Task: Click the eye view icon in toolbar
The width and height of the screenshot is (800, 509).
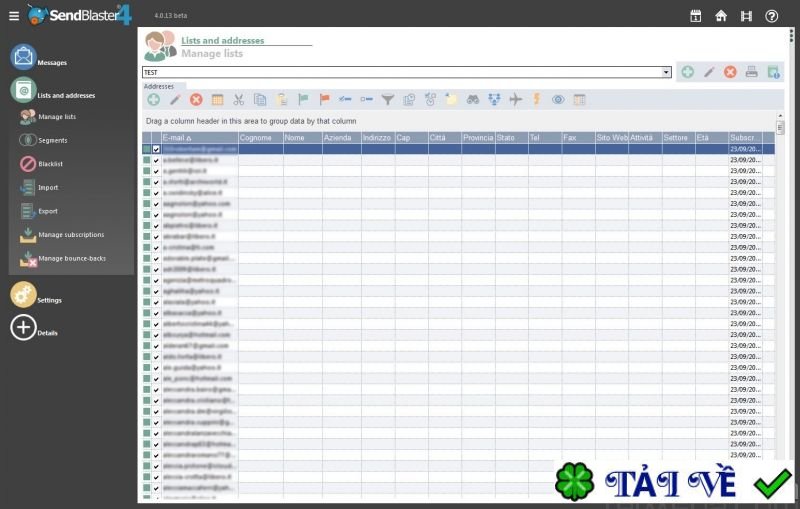Action: pyautogui.click(x=558, y=99)
